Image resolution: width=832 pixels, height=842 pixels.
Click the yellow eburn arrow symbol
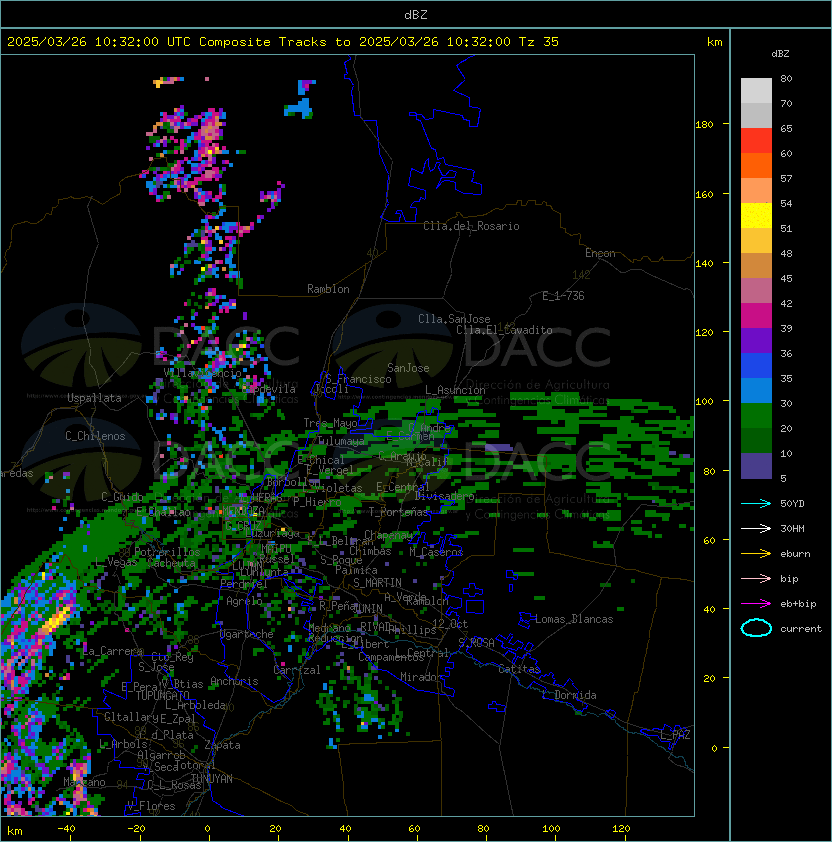pyautogui.click(x=756, y=554)
